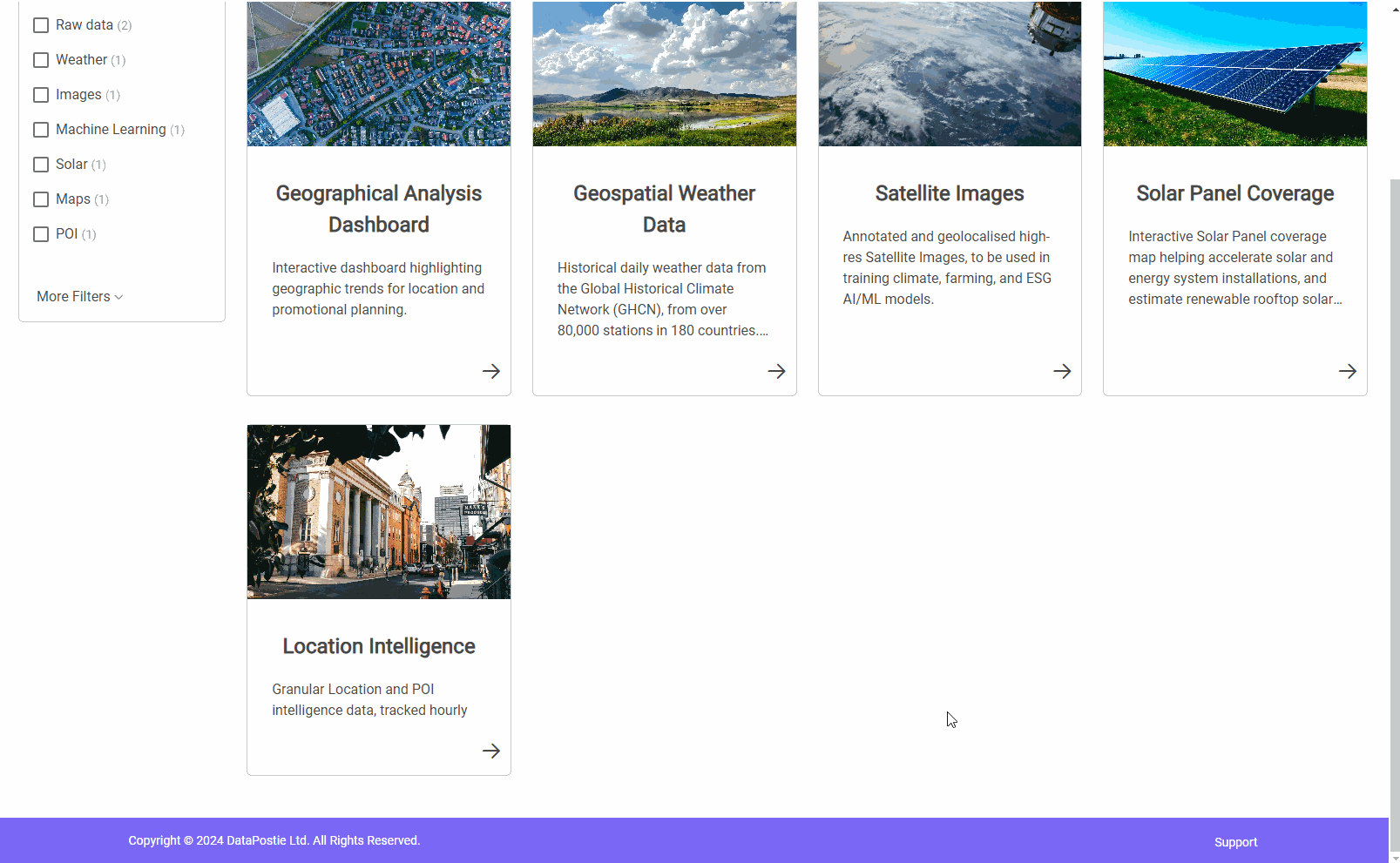Open the Support link in the footer
Image resolution: width=1400 pixels, height=863 pixels.
[1235, 841]
